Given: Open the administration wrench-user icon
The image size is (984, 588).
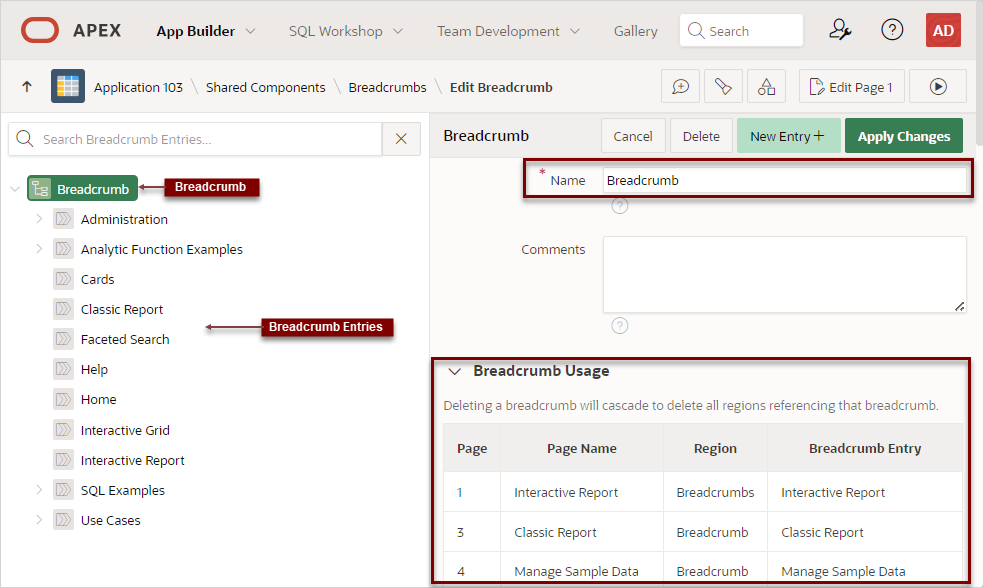Looking at the screenshot, I should tap(840, 30).
